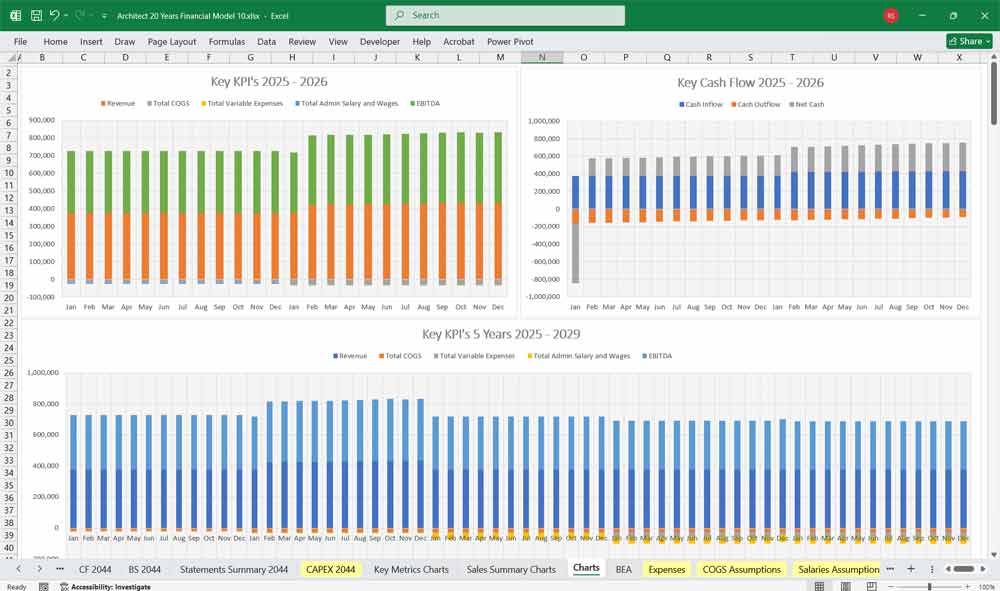Open the Undo history dropdown arrow
The image size is (1000, 591).
tap(66, 15)
